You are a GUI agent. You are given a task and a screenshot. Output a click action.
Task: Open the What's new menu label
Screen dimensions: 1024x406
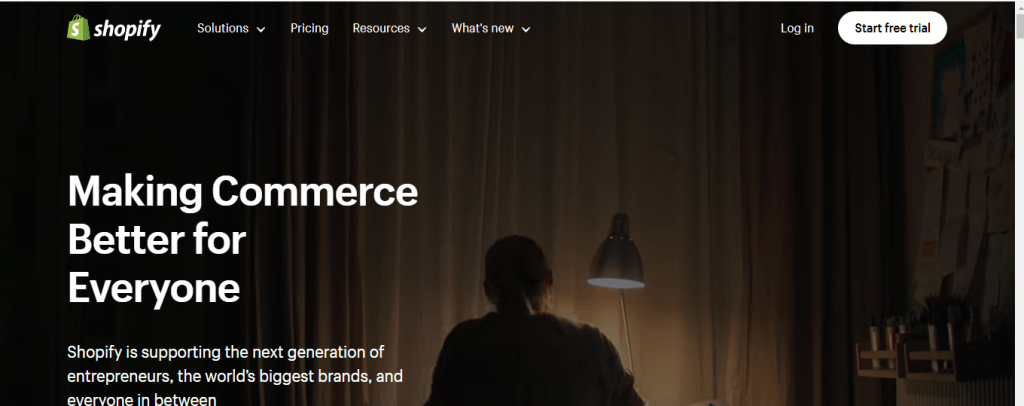[x=483, y=28]
